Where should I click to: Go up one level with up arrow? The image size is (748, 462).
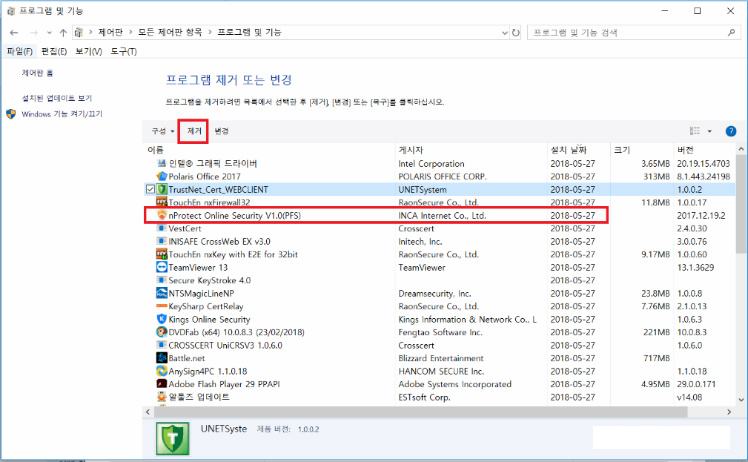(x=63, y=32)
